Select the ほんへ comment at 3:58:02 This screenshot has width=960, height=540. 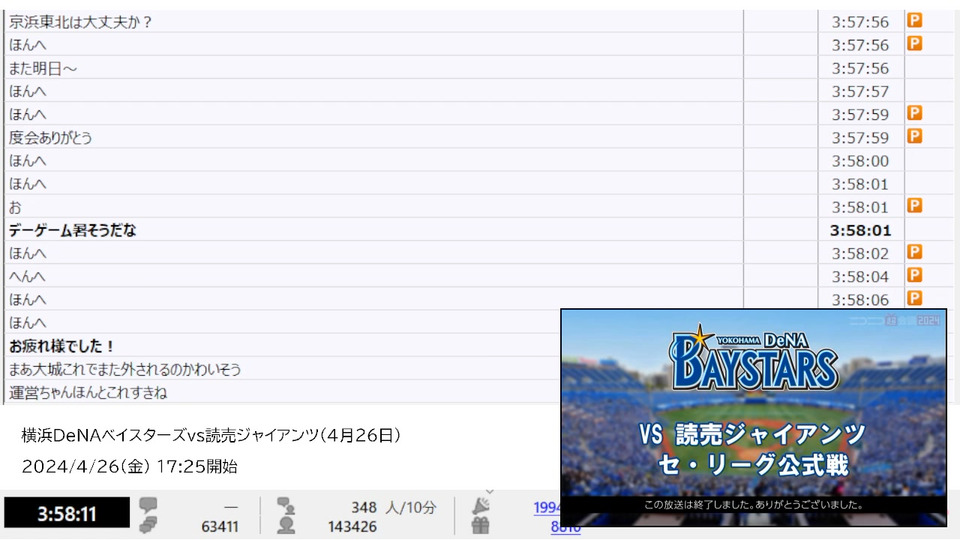tap(27, 253)
